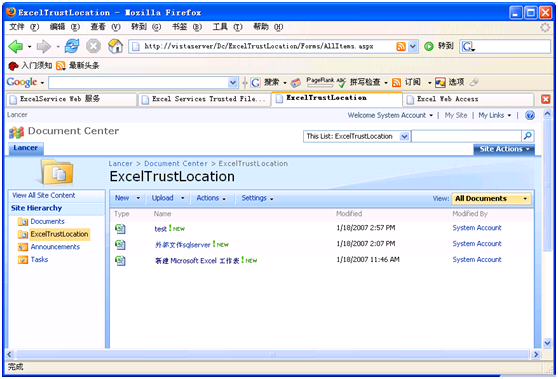Click the Excel icon for Microsoft Excel worksheet row

pos(120,260)
